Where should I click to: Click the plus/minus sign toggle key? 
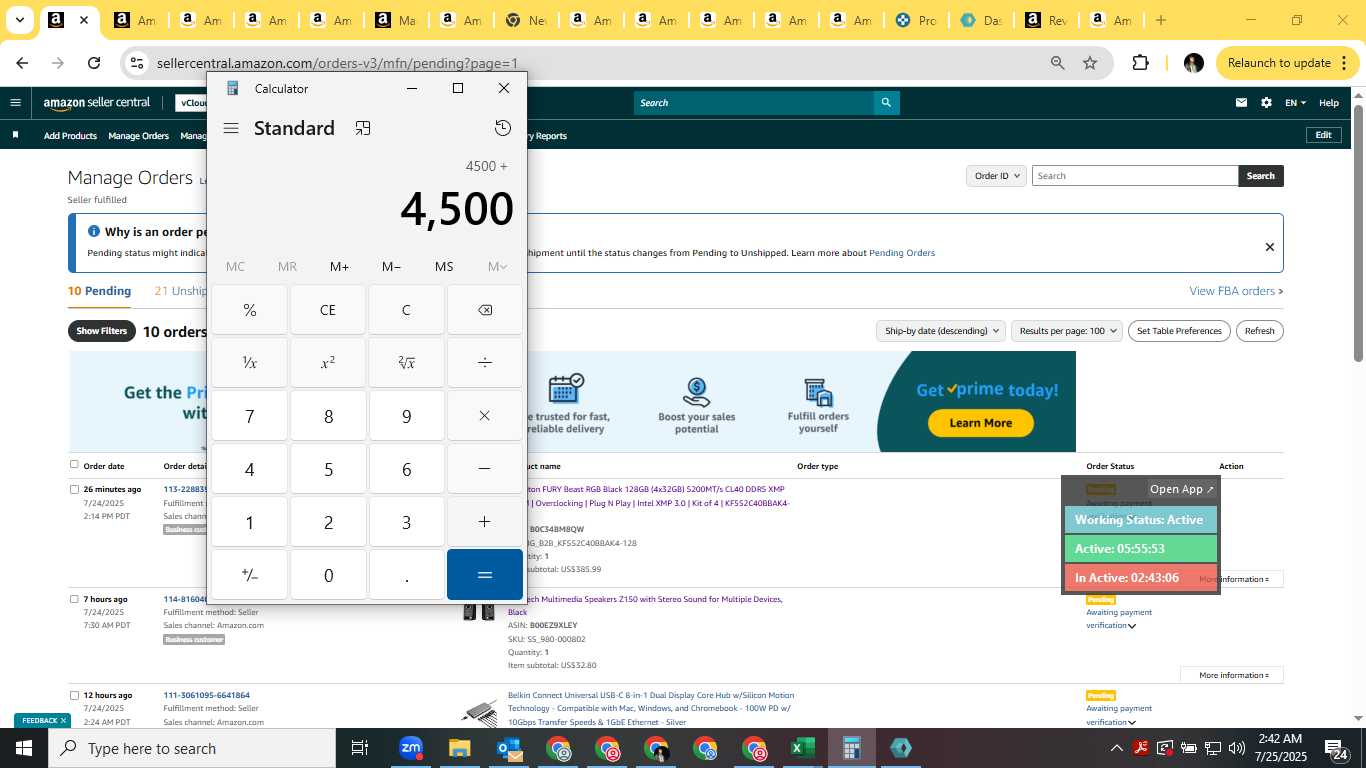click(x=250, y=575)
